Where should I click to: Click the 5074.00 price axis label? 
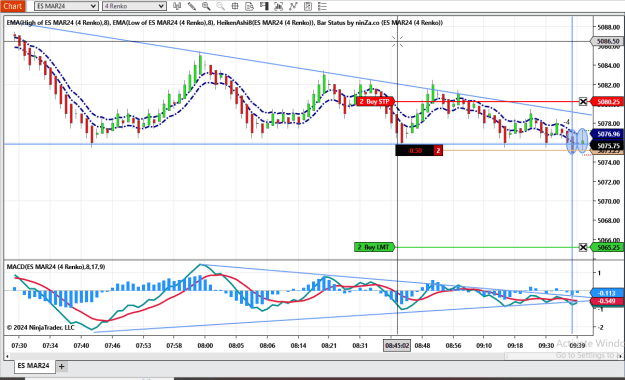coord(609,163)
